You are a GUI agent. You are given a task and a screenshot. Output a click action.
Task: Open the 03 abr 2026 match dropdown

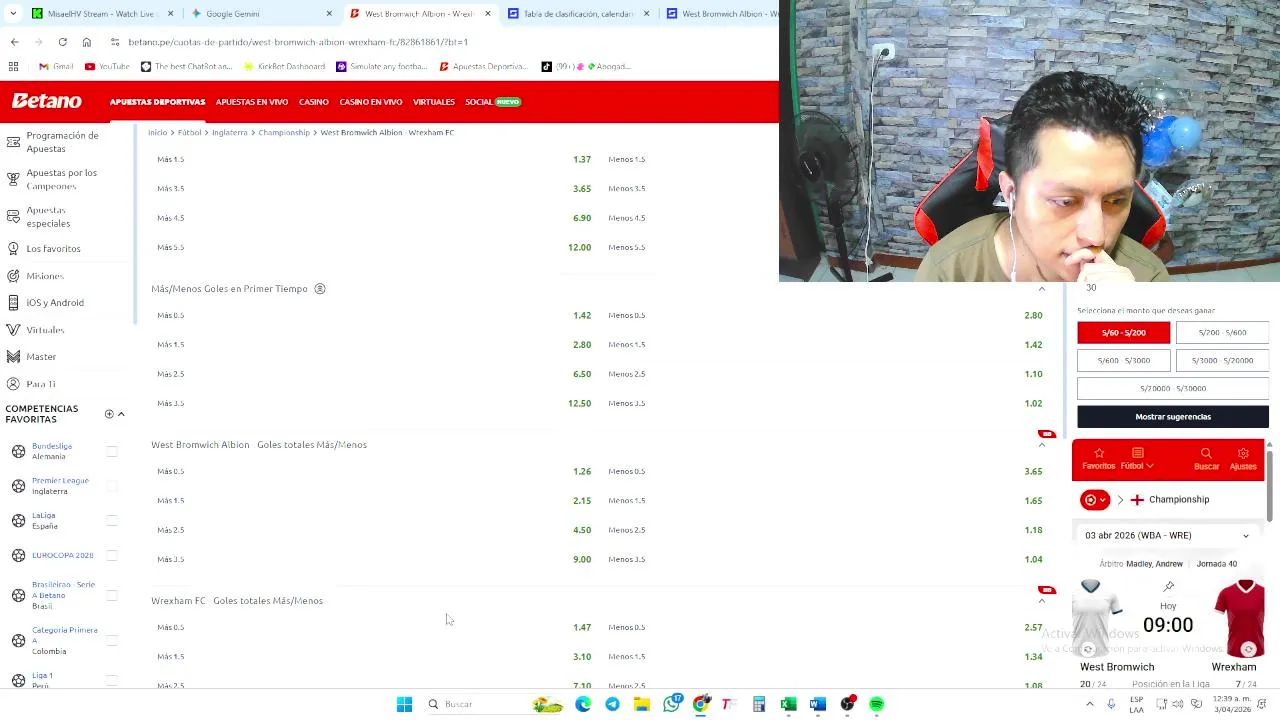[1168, 535]
